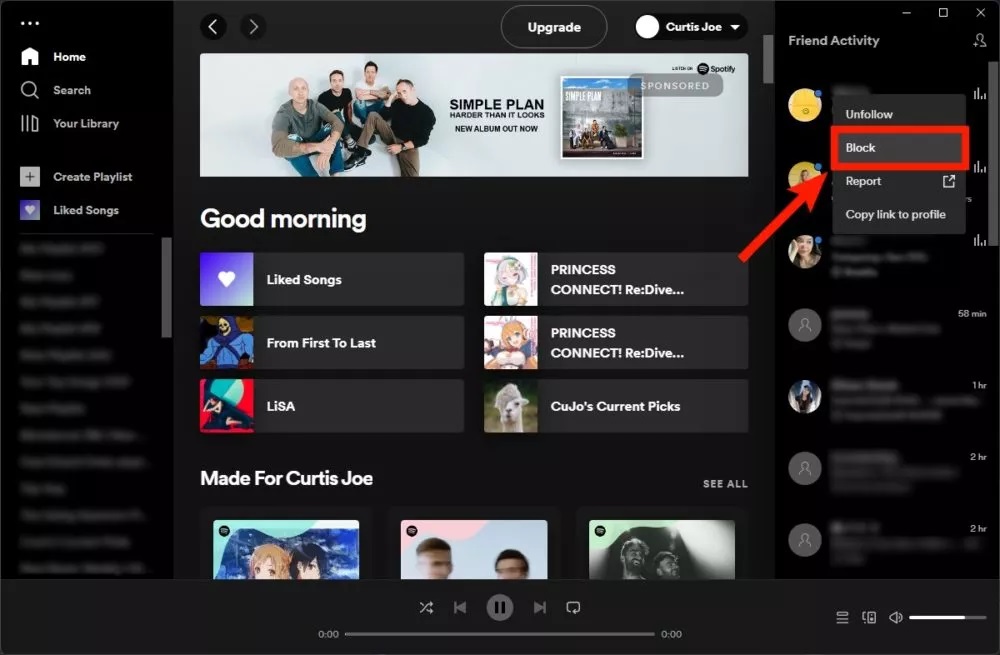
Task: Open the play queue panel
Action: click(841, 617)
